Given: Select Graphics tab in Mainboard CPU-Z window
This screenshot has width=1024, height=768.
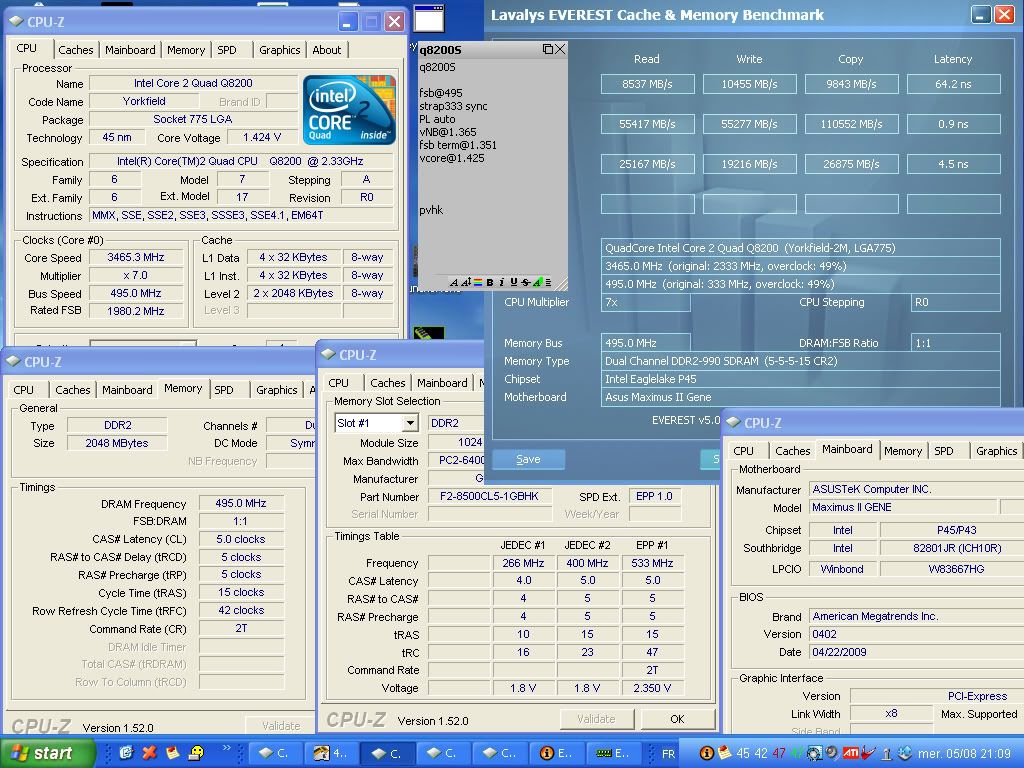Looking at the screenshot, I should point(996,451).
